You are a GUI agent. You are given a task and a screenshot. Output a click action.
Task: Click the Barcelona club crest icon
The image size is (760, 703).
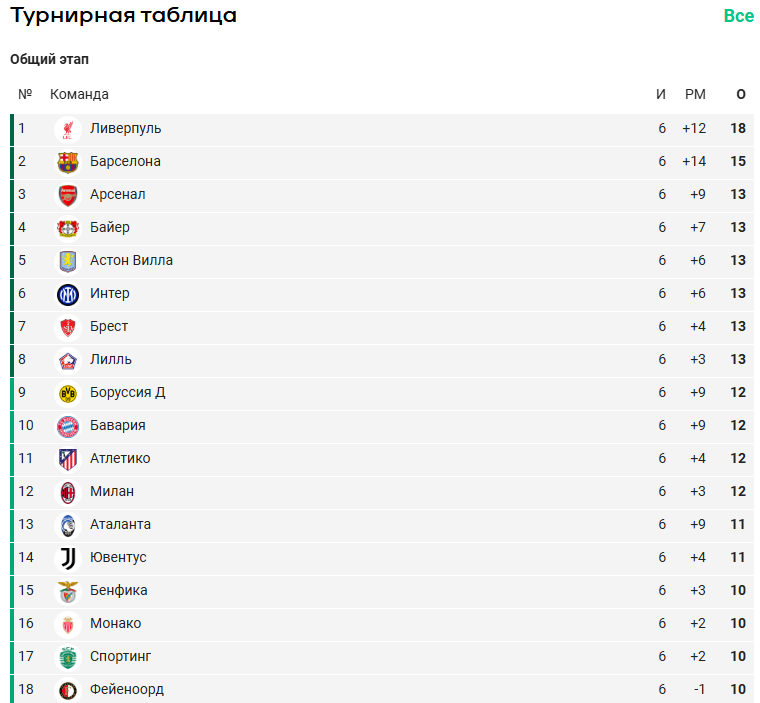click(x=67, y=162)
